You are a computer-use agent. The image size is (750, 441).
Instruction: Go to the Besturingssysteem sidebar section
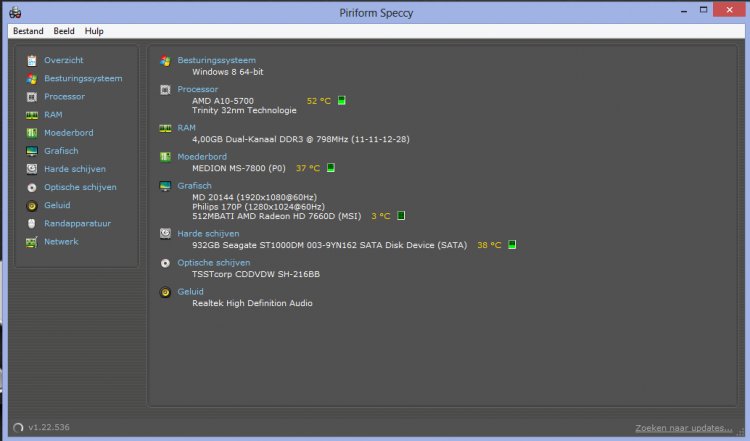pyautogui.click(x=83, y=78)
